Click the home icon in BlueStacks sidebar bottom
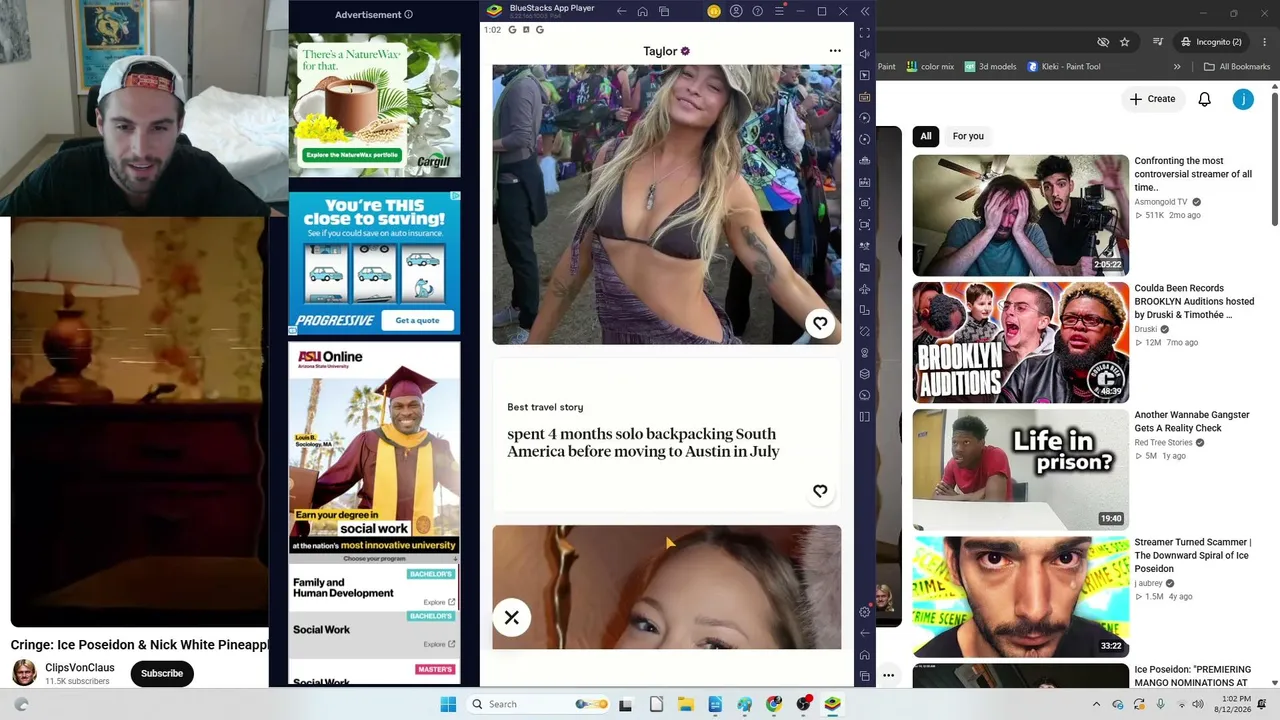The height and width of the screenshot is (720, 1280). click(x=865, y=655)
